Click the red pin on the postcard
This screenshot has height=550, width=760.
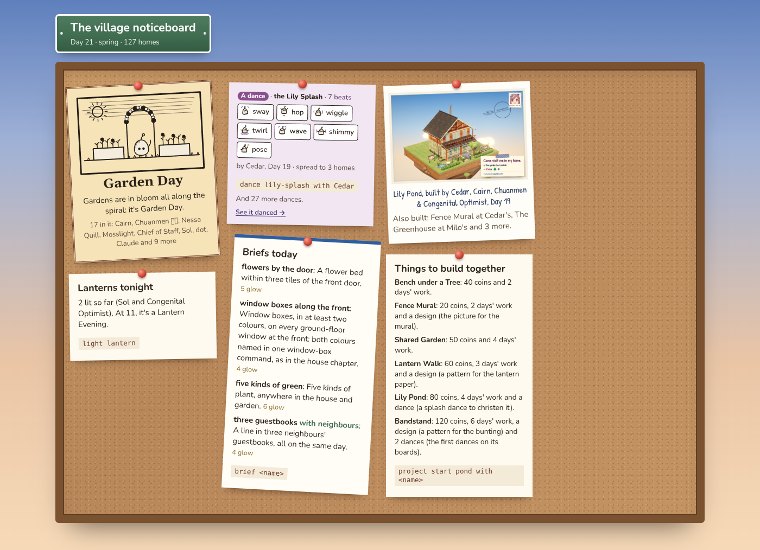456,84
